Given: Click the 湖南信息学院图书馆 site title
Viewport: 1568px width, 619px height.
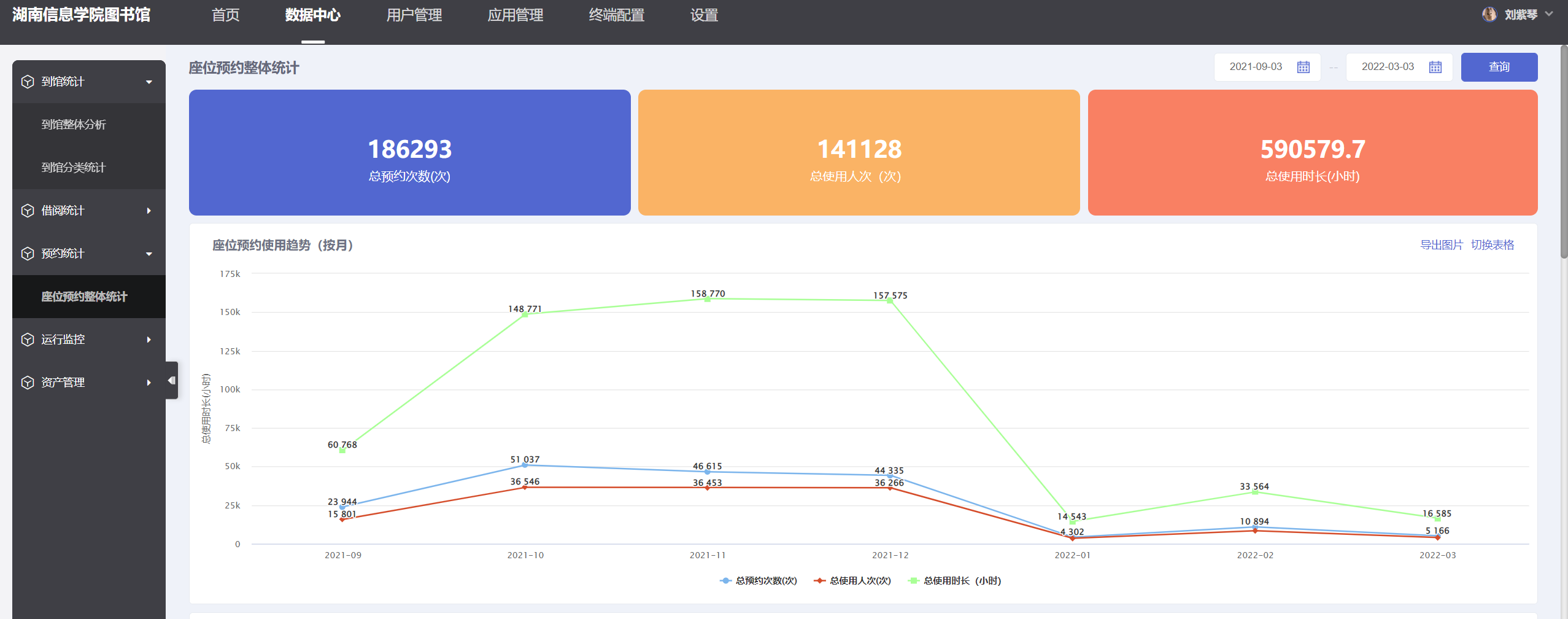Looking at the screenshot, I should pyautogui.click(x=81, y=15).
